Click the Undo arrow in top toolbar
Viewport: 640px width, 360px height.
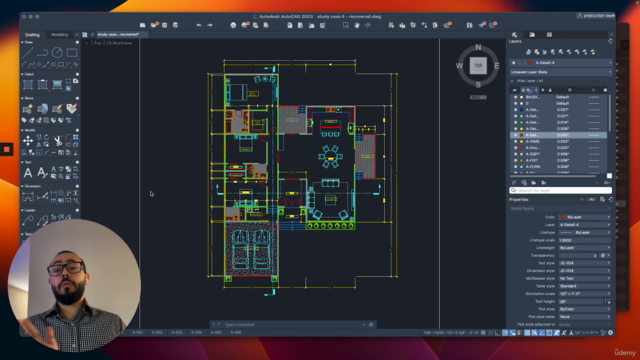click(x=199, y=25)
